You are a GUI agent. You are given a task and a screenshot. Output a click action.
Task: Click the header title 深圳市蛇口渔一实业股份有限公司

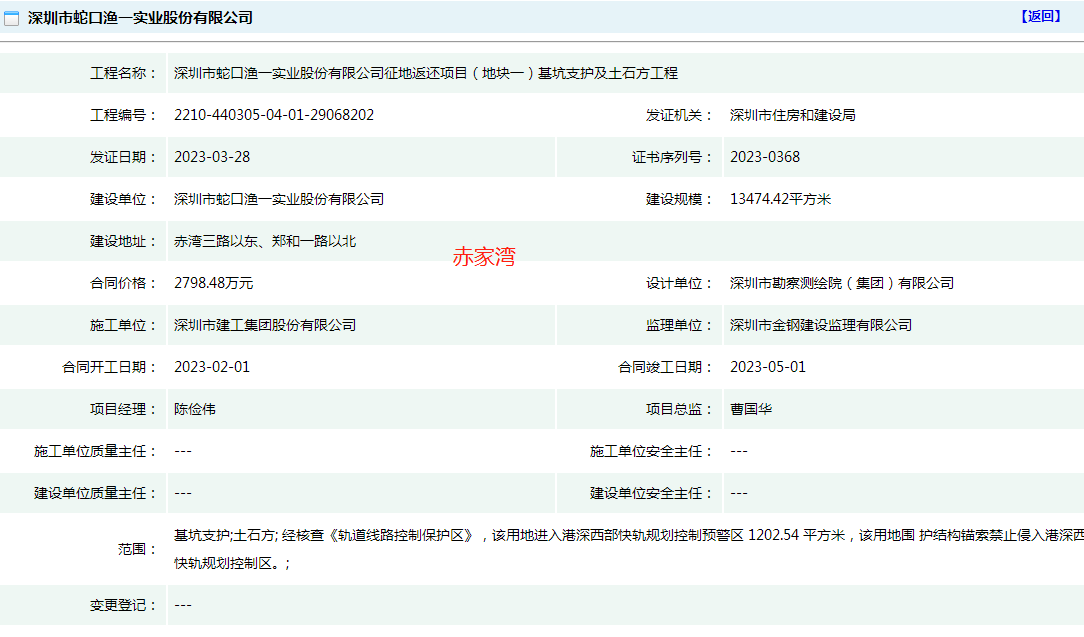click(140, 18)
